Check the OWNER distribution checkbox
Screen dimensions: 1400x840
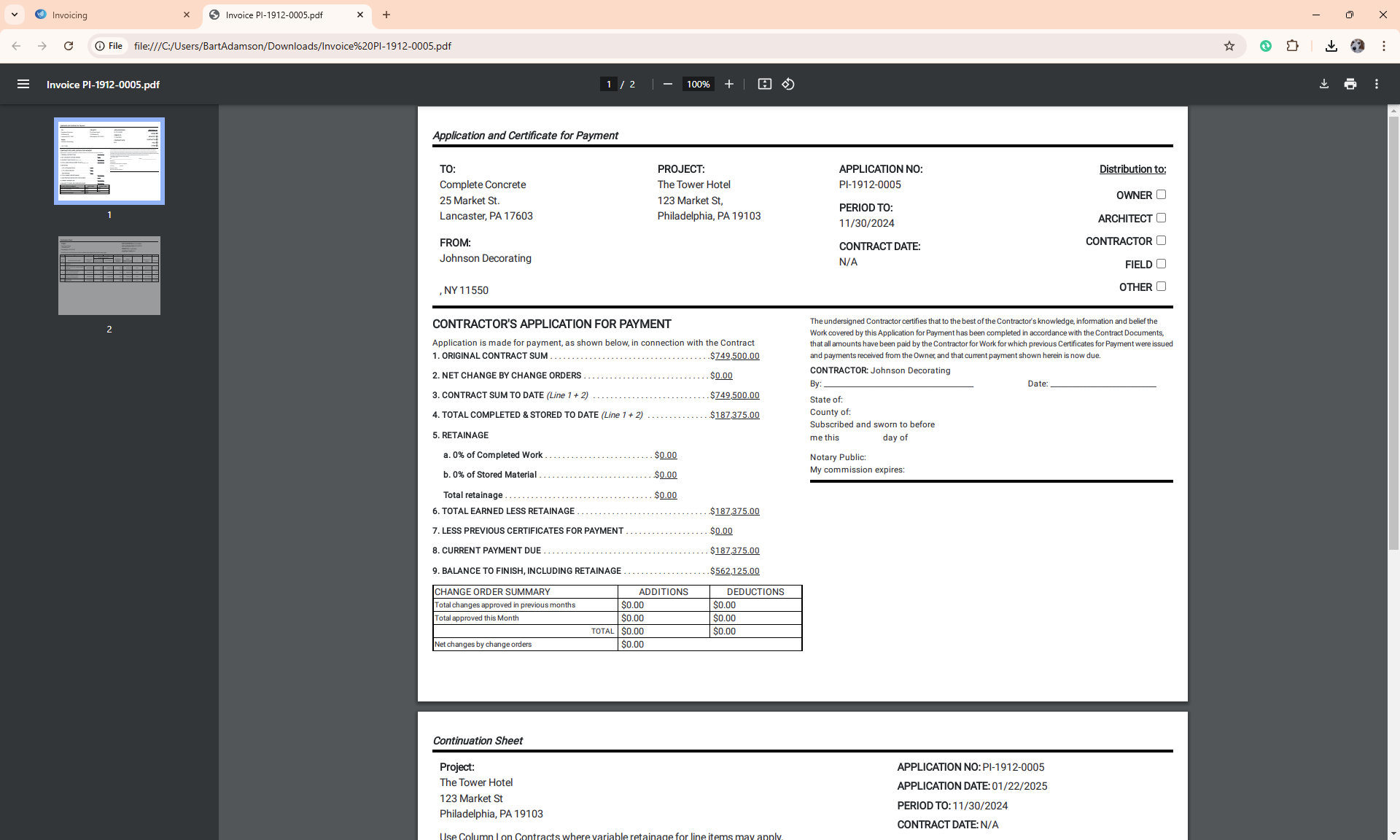(1161, 195)
